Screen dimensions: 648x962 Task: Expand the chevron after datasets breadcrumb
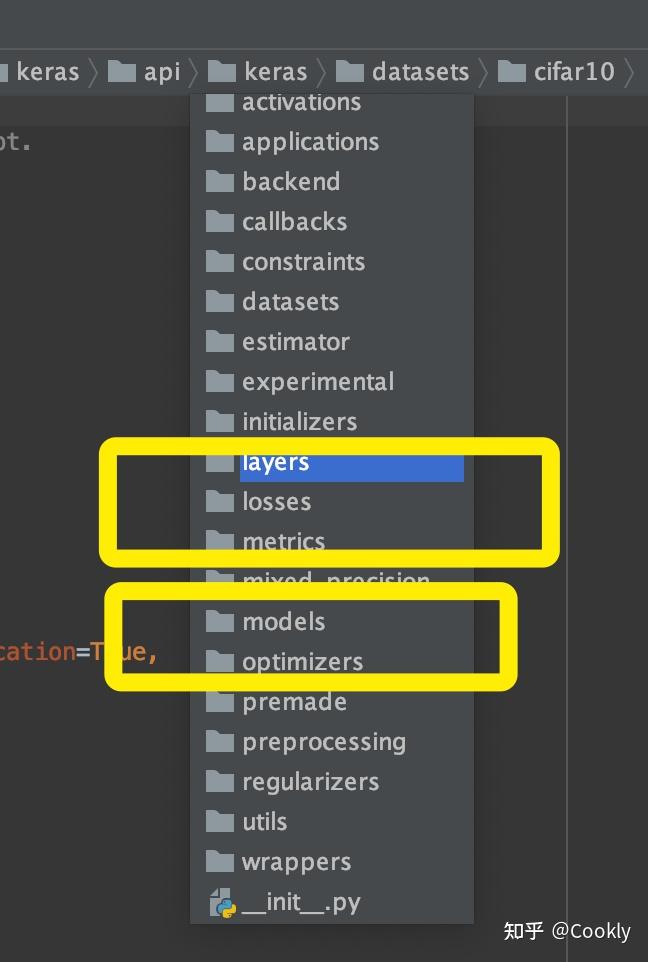pyautogui.click(x=483, y=73)
